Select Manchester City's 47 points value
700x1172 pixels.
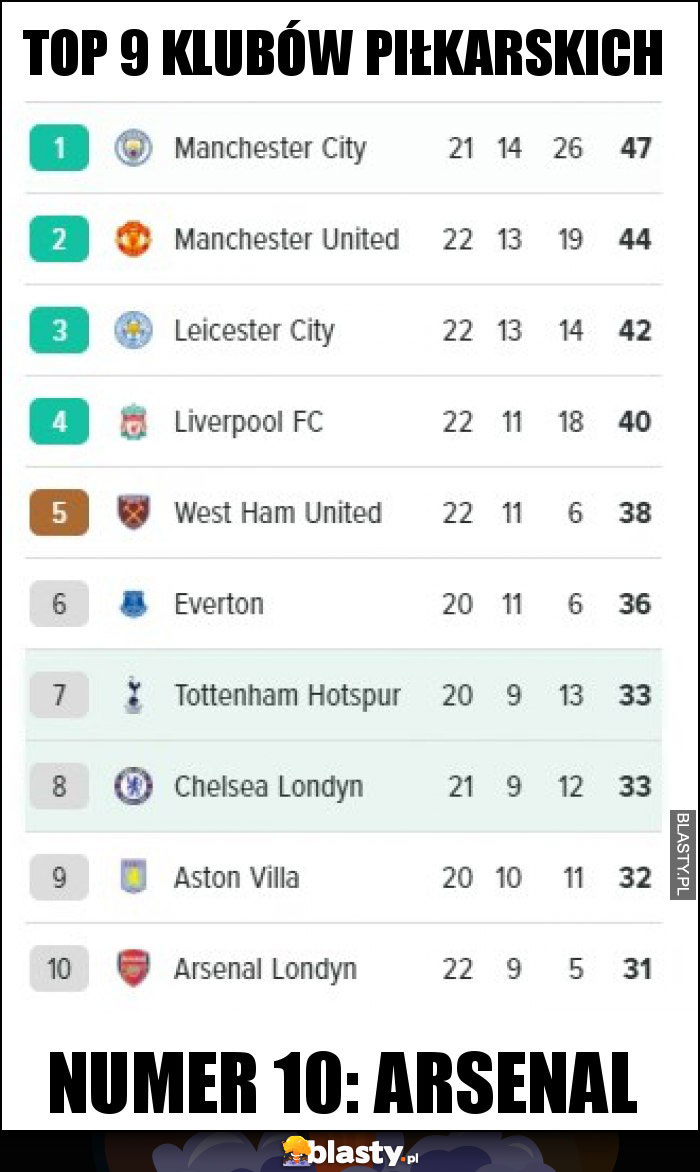(x=636, y=148)
